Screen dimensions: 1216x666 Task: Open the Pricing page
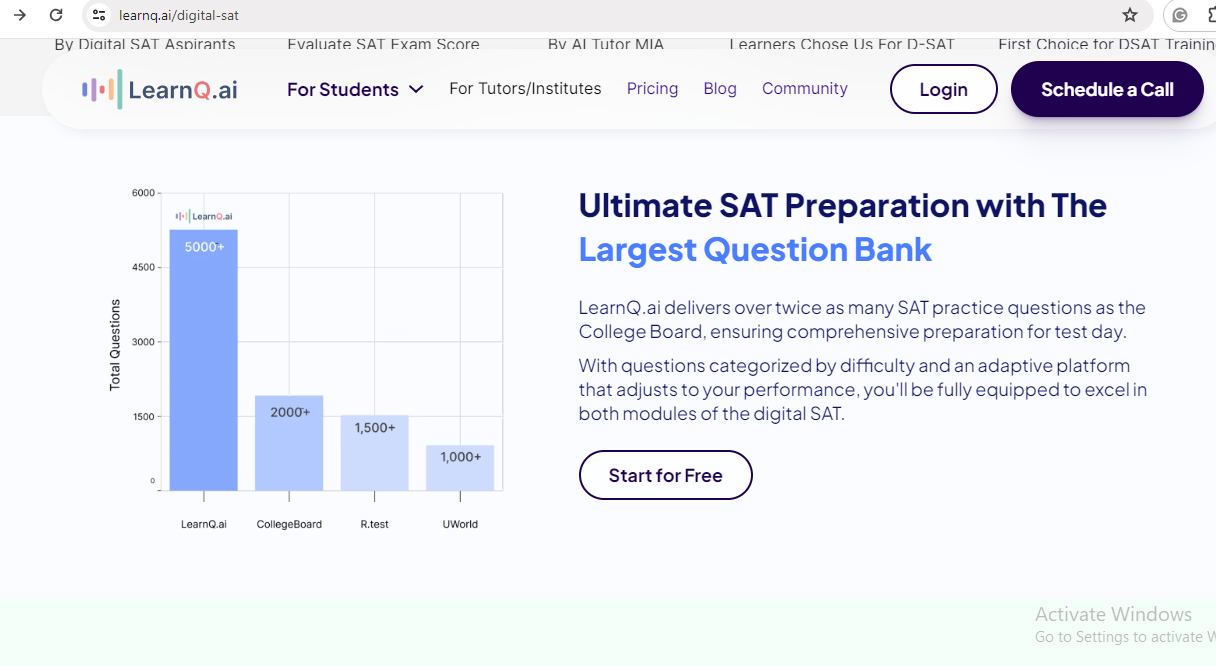(652, 89)
